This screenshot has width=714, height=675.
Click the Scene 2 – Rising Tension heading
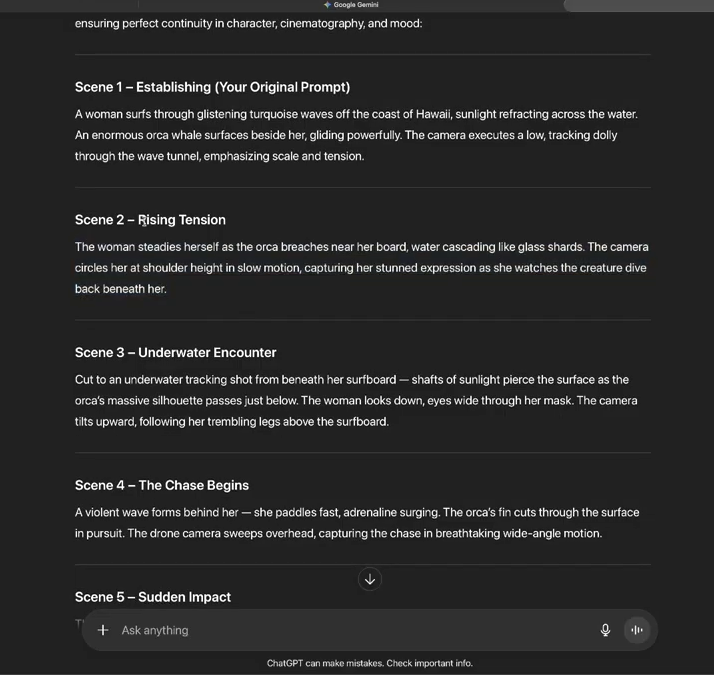[150, 220]
